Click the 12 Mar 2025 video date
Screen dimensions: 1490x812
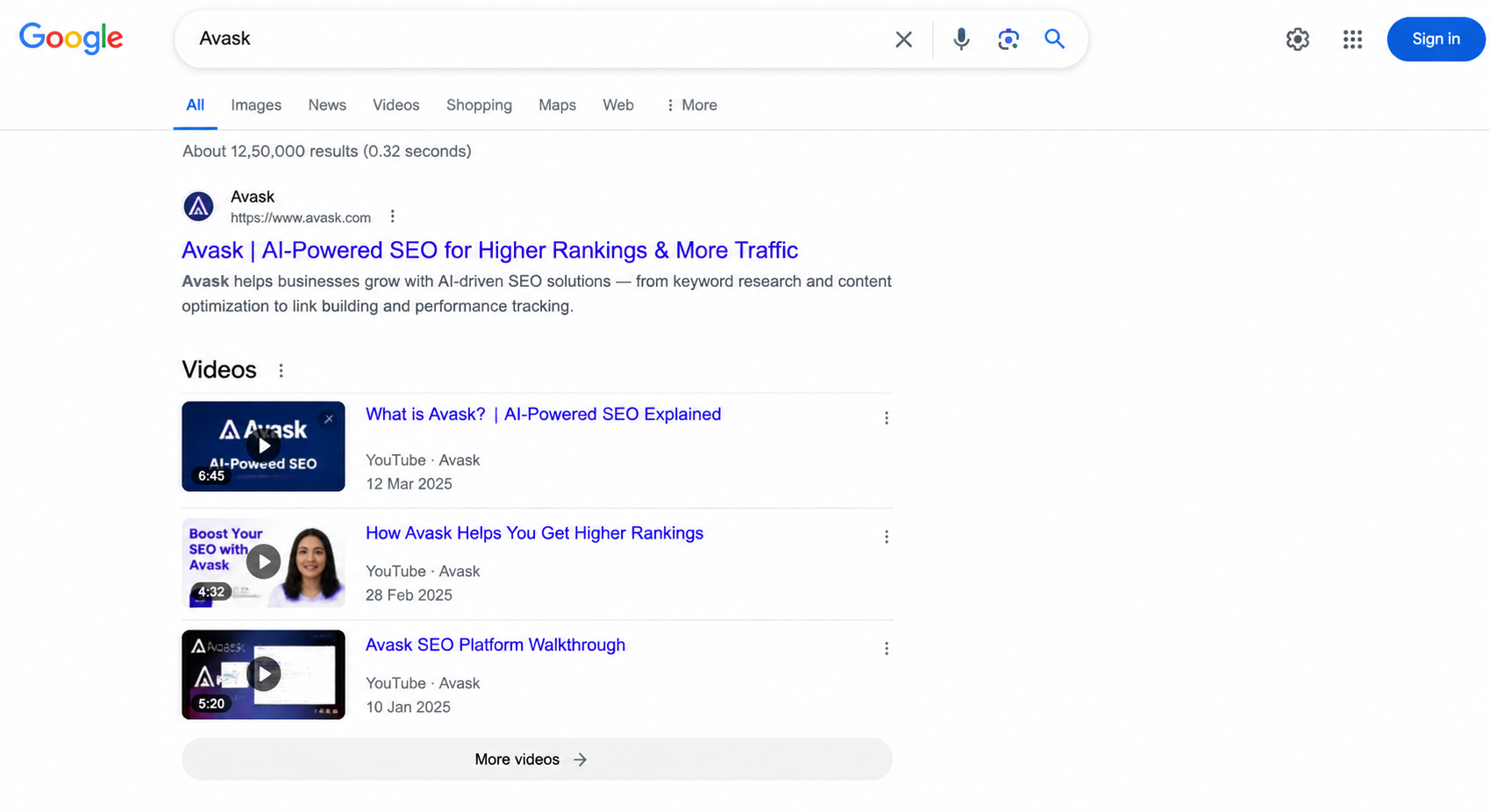click(x=409, y=484)
